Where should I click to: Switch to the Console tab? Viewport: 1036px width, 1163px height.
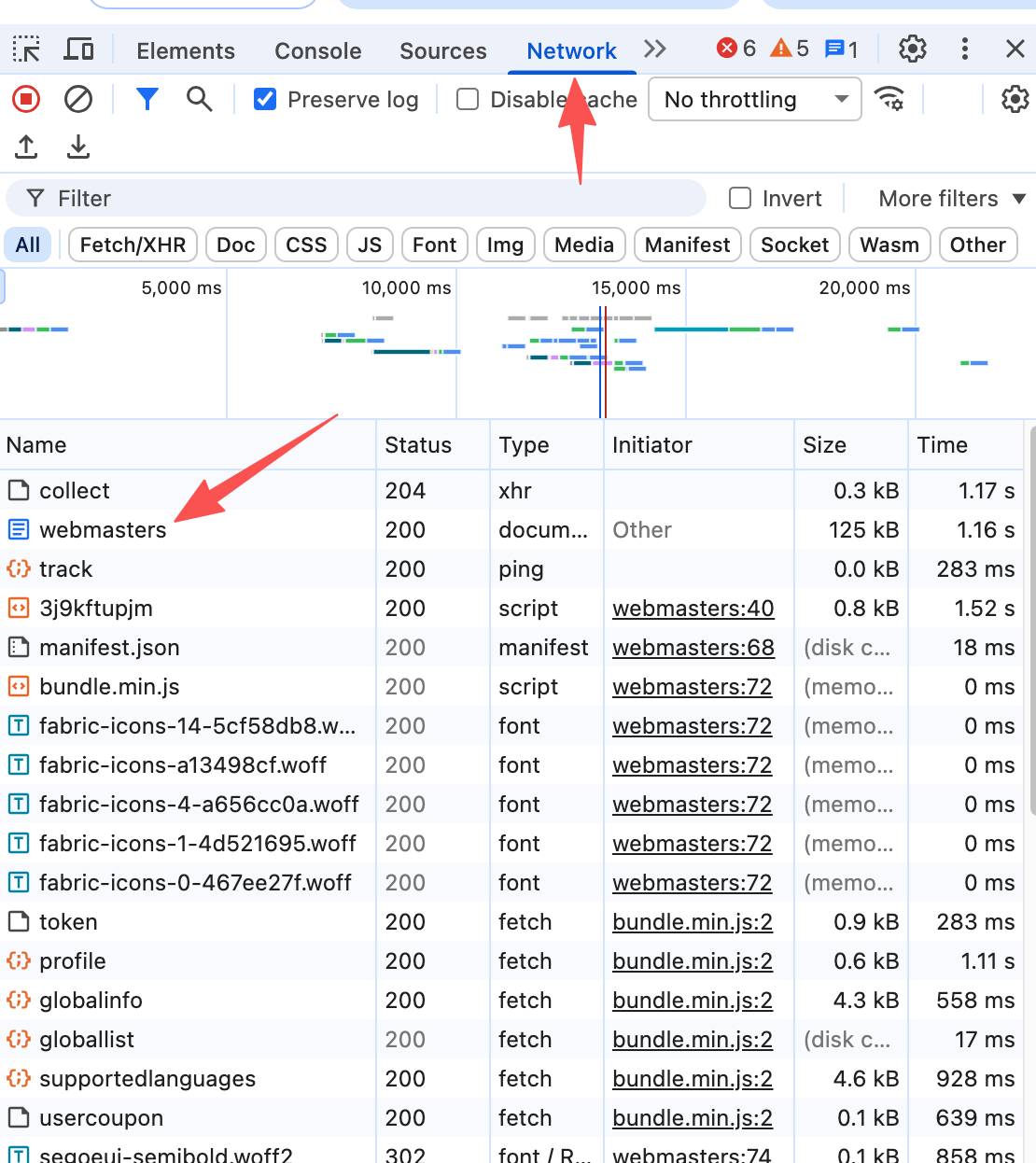pyautogui.click(x=317, y=51)
